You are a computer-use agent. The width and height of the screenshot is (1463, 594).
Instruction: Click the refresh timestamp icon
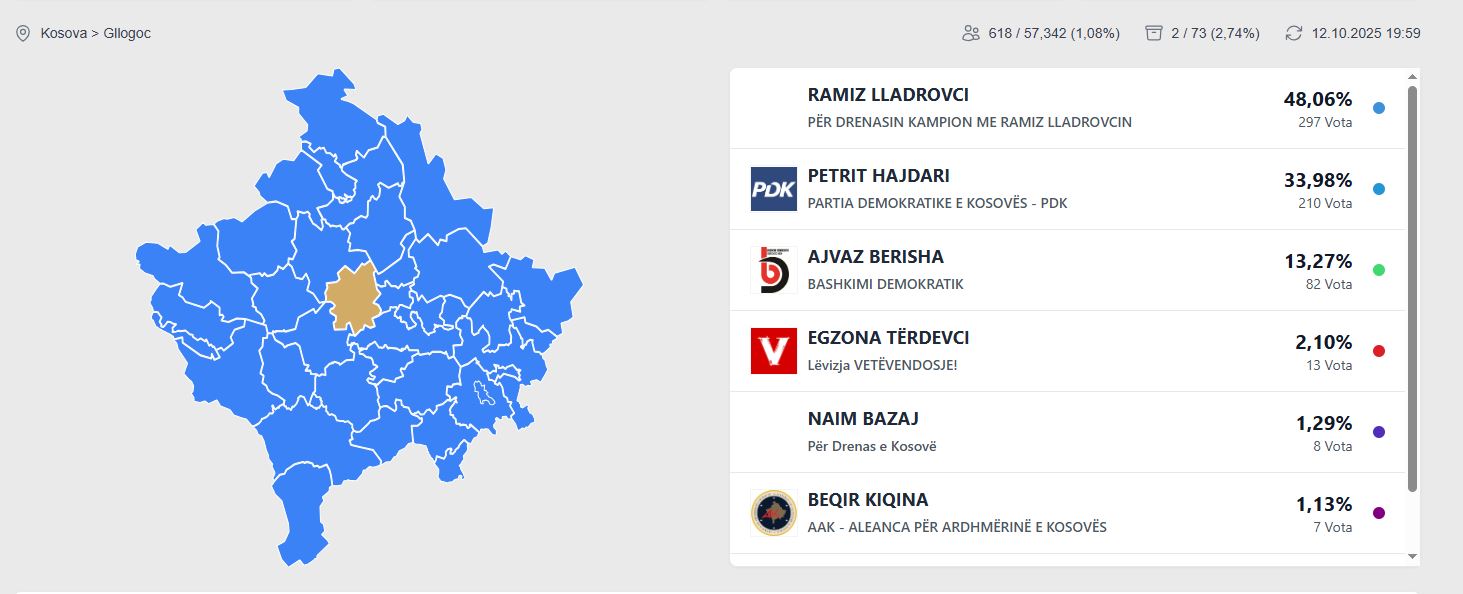click(1294, 33)
